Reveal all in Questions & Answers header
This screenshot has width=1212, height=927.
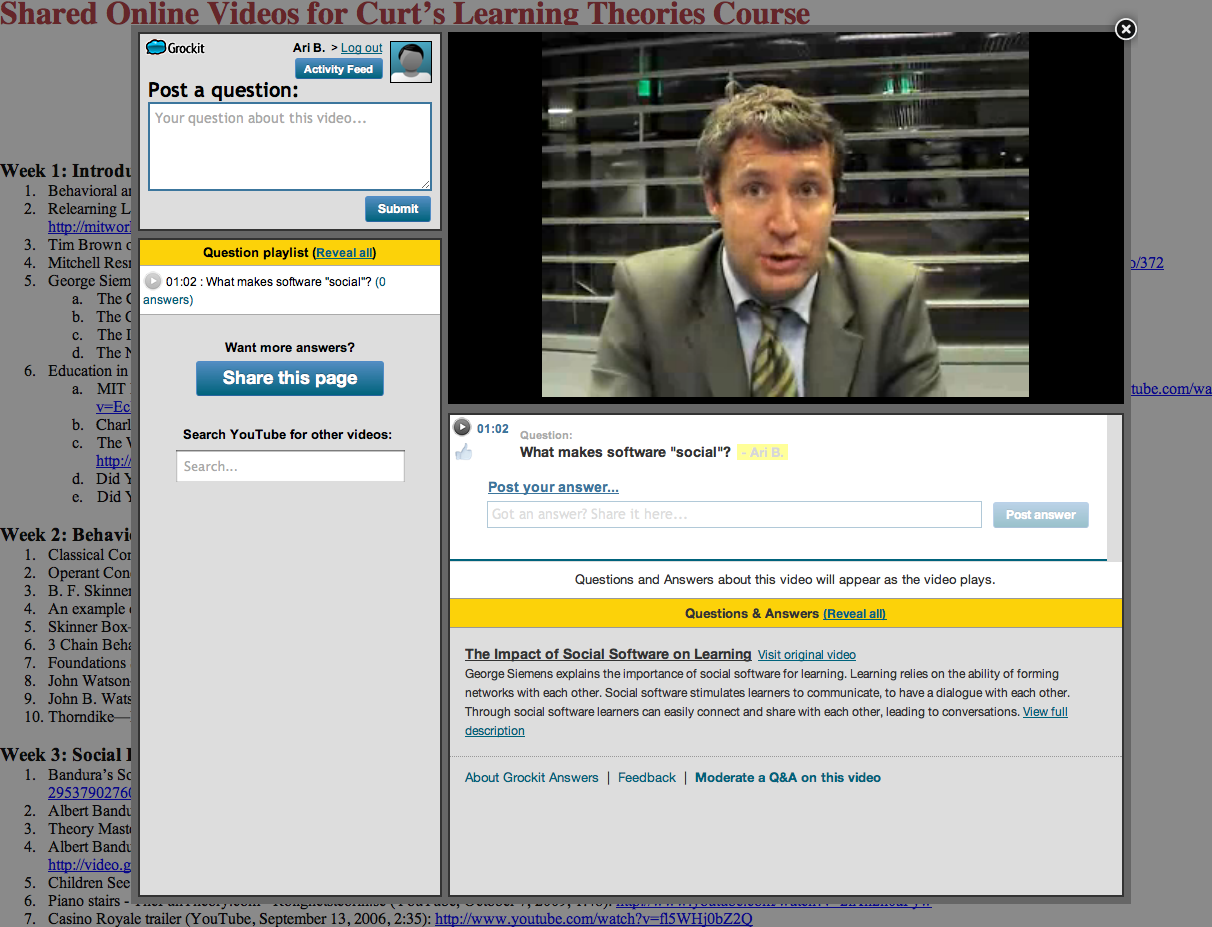point(855,614)
